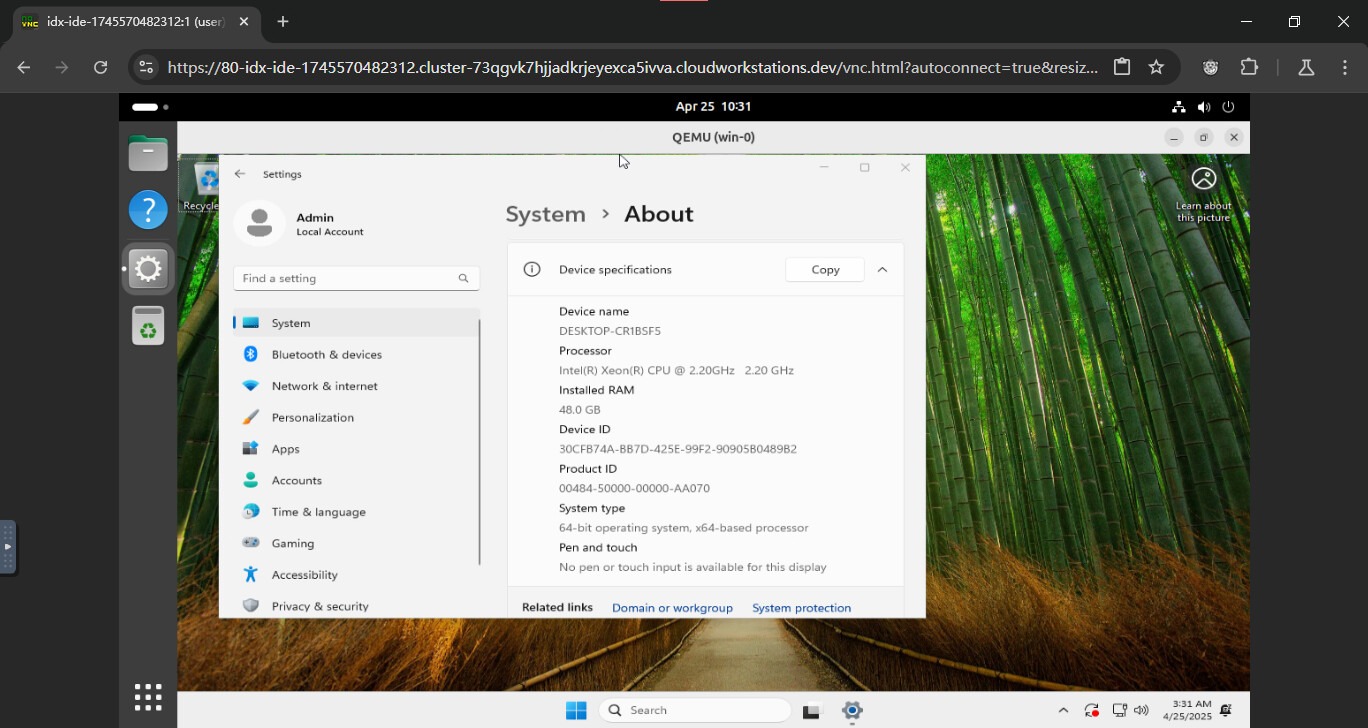Open Bluetooth & devices settings

tap(326, 354)
